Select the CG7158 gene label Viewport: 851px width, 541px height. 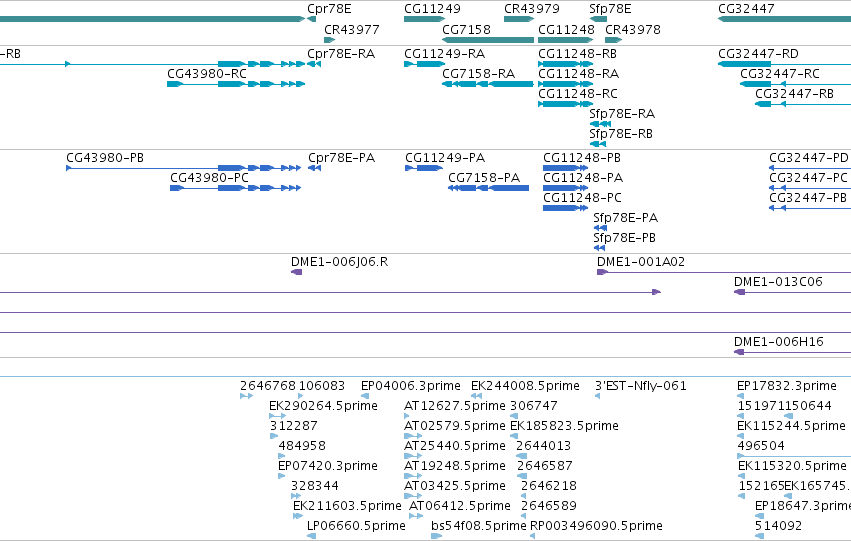466,29
